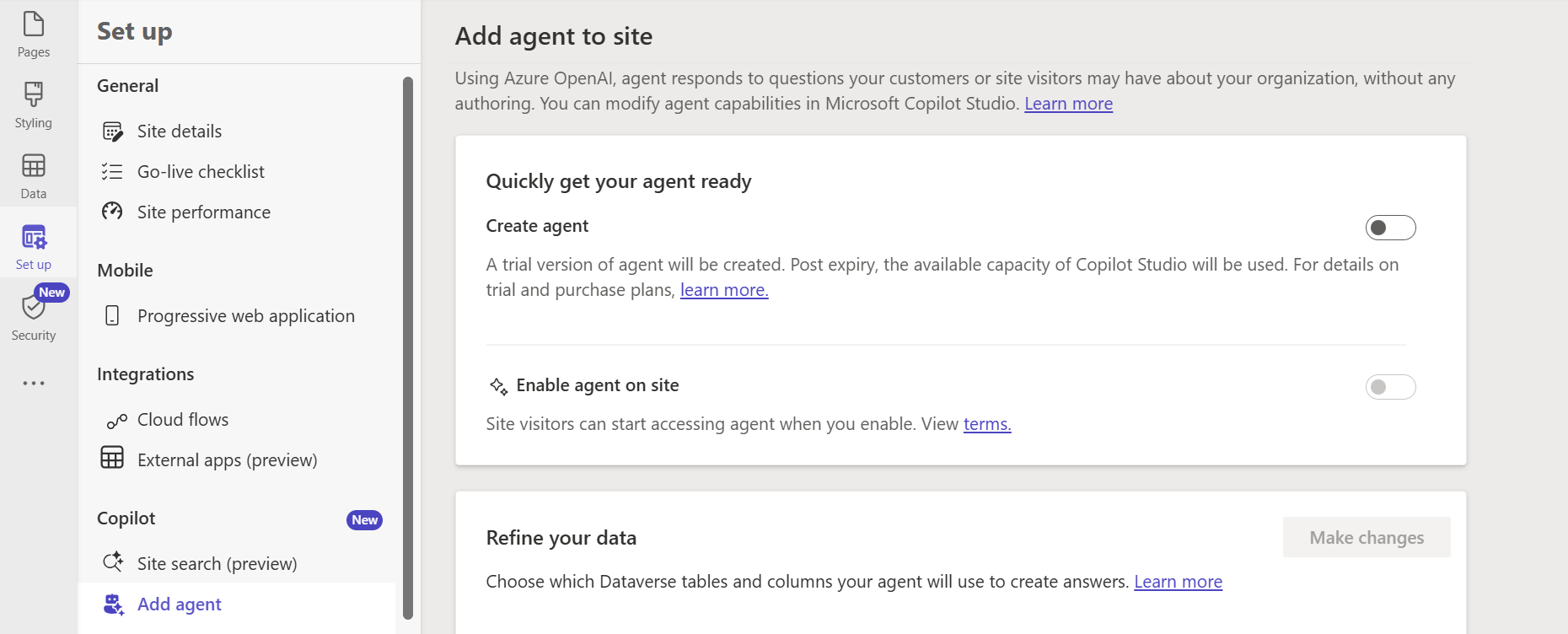Expand more options with the ellipsis

tap(34, 384)
